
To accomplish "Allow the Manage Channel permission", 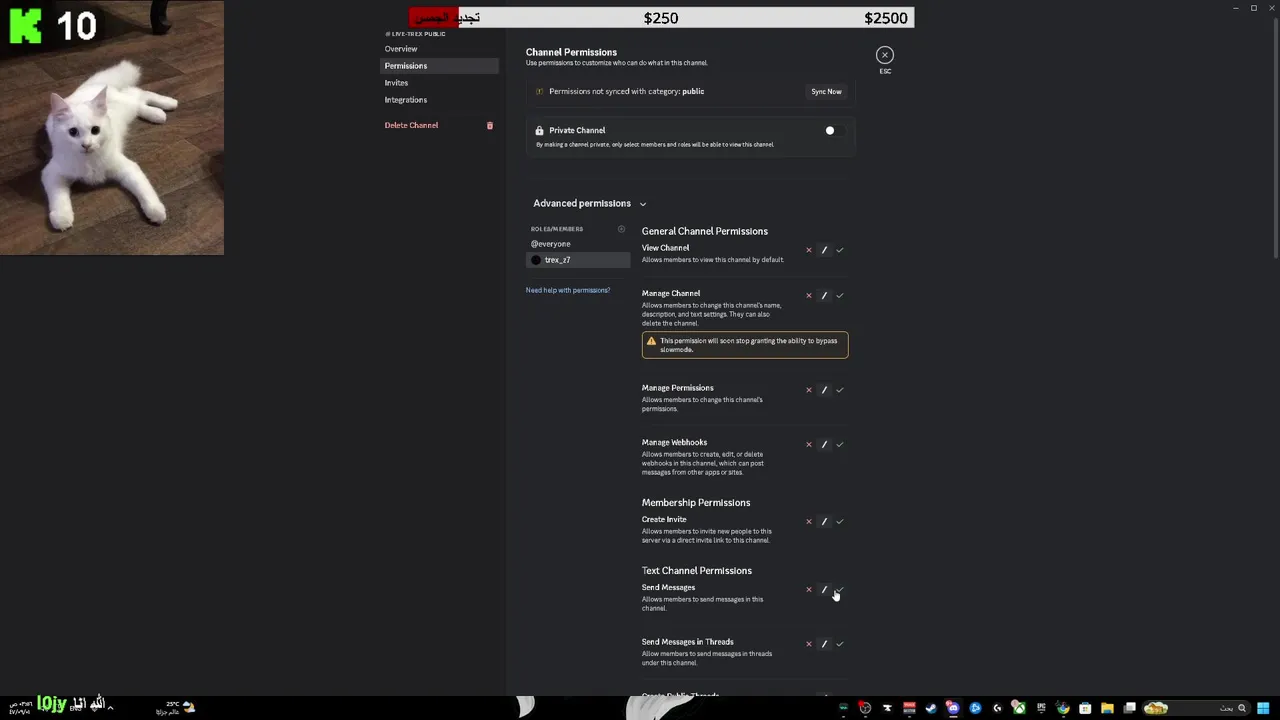I will coord(840,296).
